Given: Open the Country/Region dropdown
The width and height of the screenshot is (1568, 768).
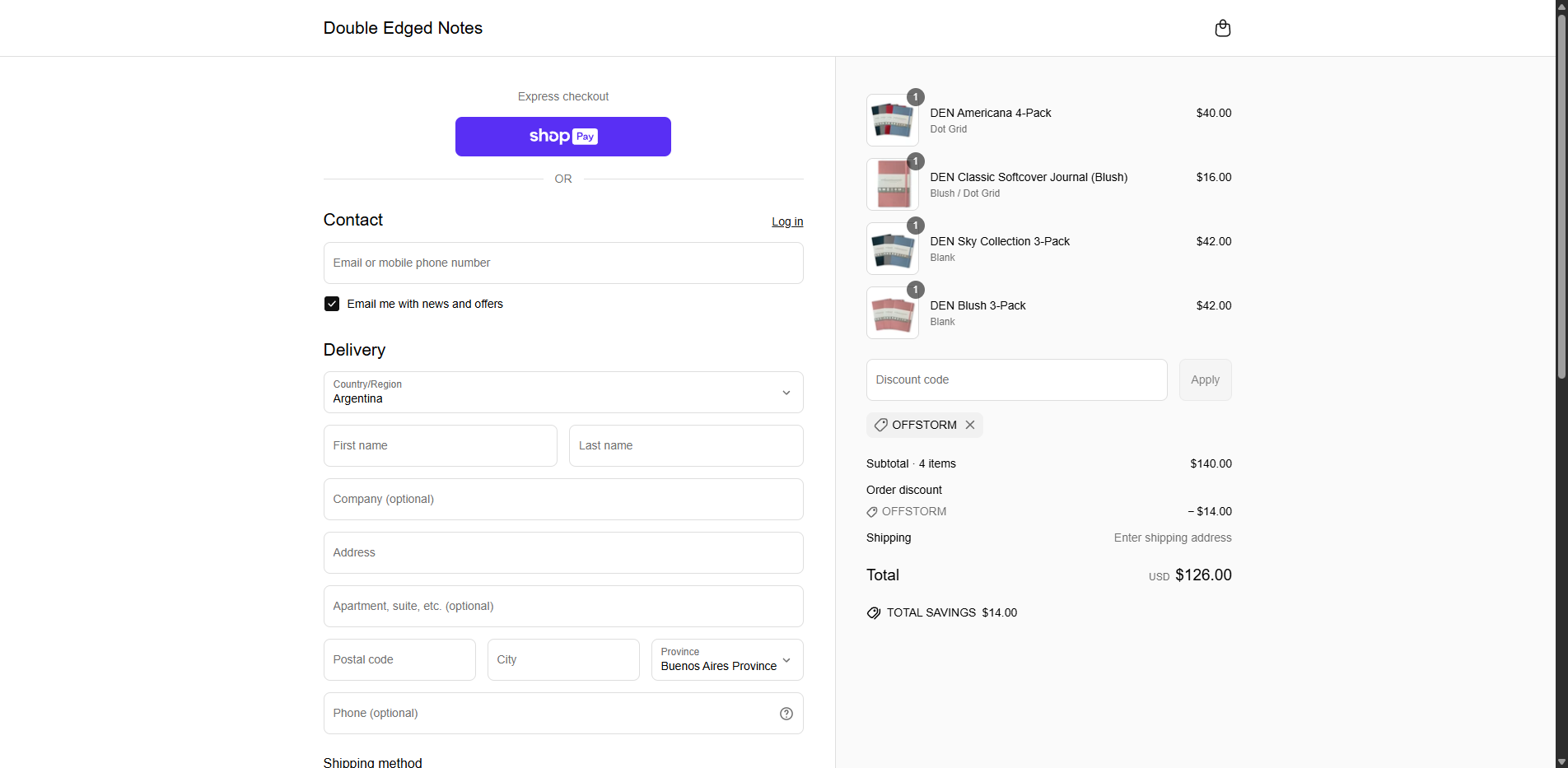Looking at the screenshot, I should pyautogui.click(x=563, y=393).
